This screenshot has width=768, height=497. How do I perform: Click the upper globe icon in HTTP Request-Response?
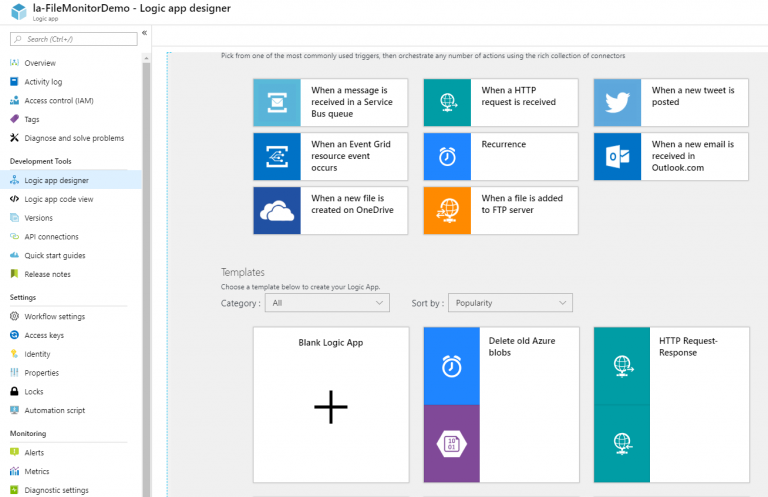(622, 366)
